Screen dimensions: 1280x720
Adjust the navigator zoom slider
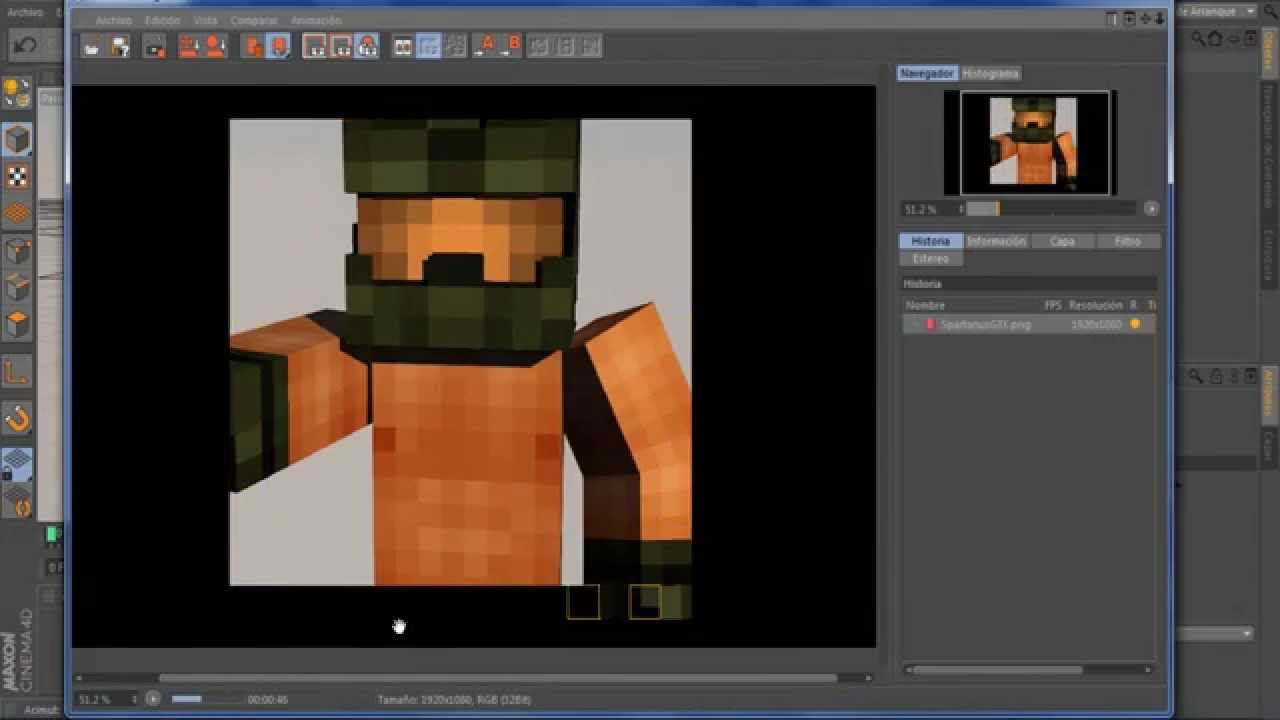tap(1049, 209)
